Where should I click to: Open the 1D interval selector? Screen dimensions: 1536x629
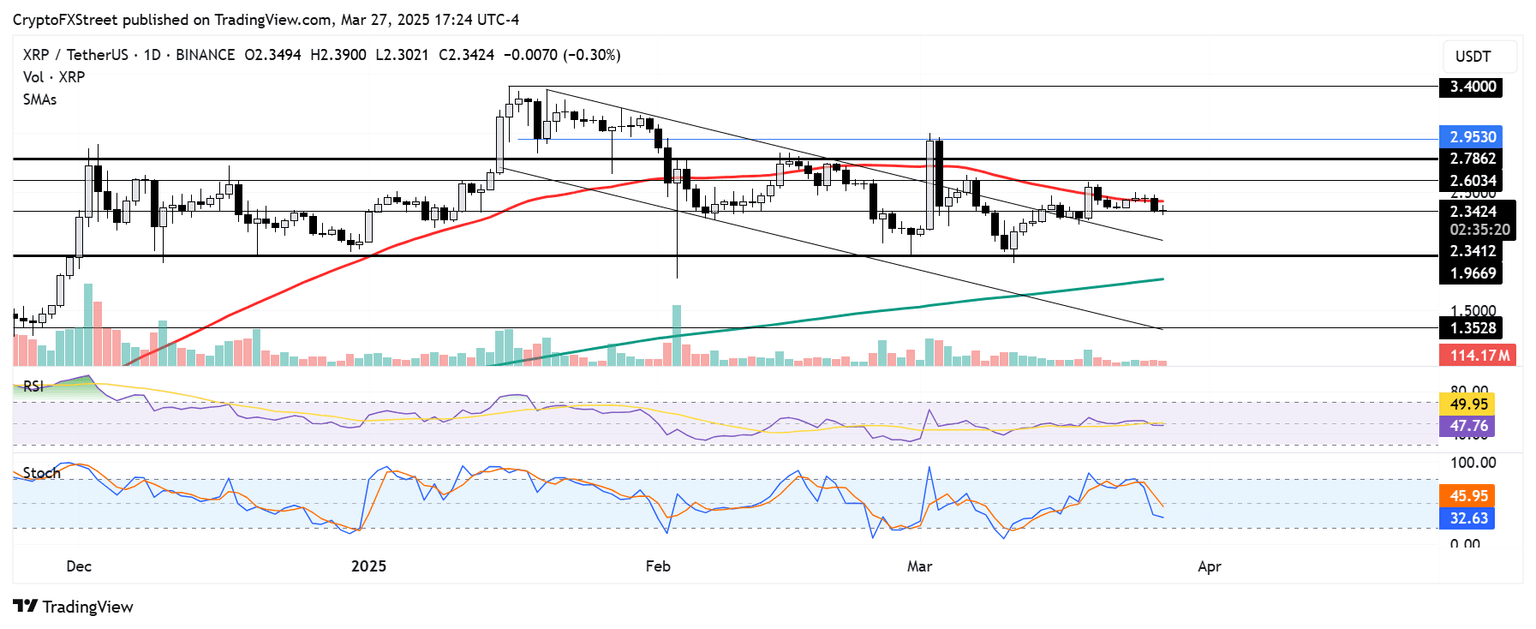[x=151, y=55]
